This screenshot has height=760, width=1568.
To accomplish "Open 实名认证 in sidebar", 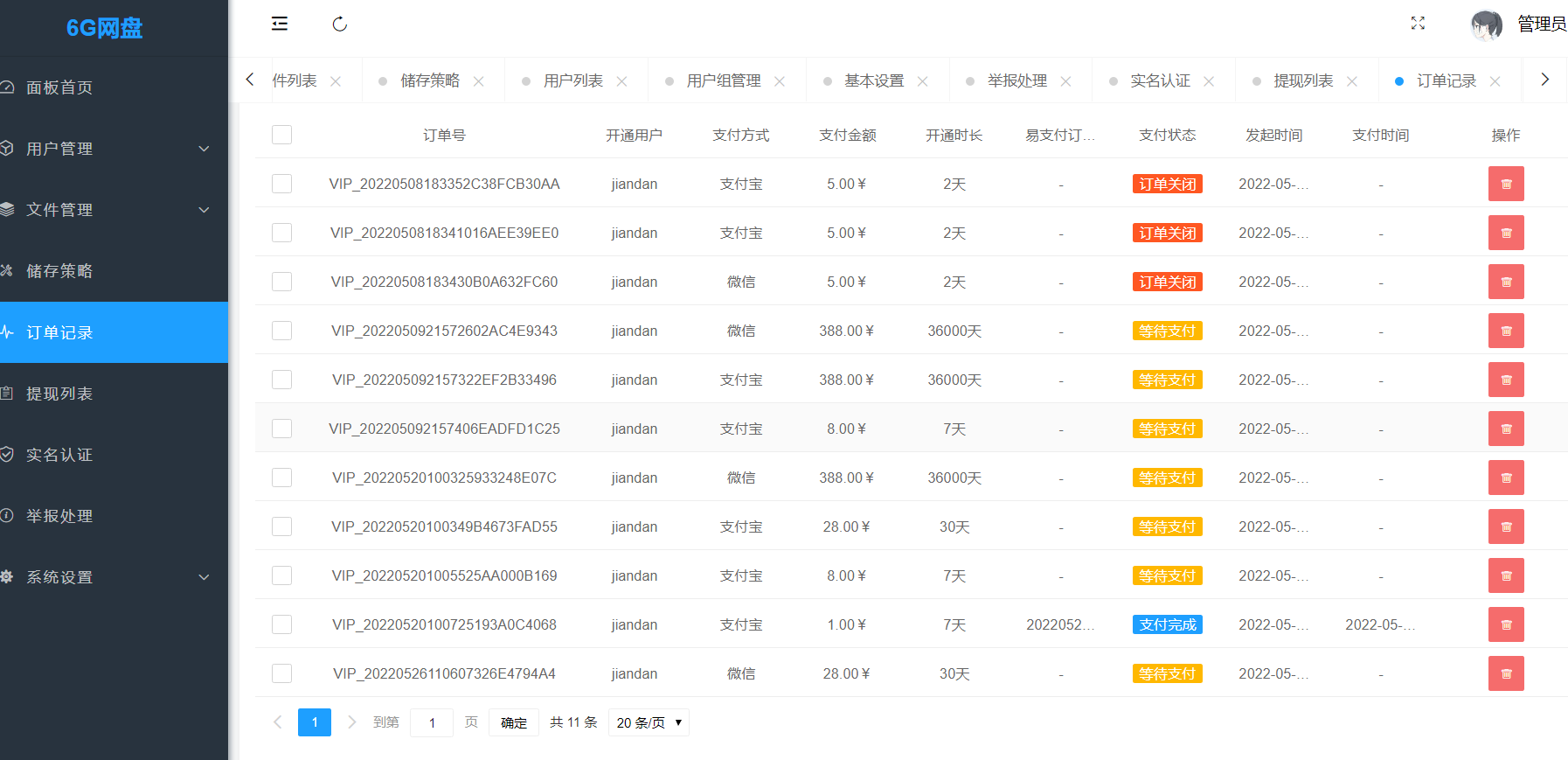I will 114,455.
